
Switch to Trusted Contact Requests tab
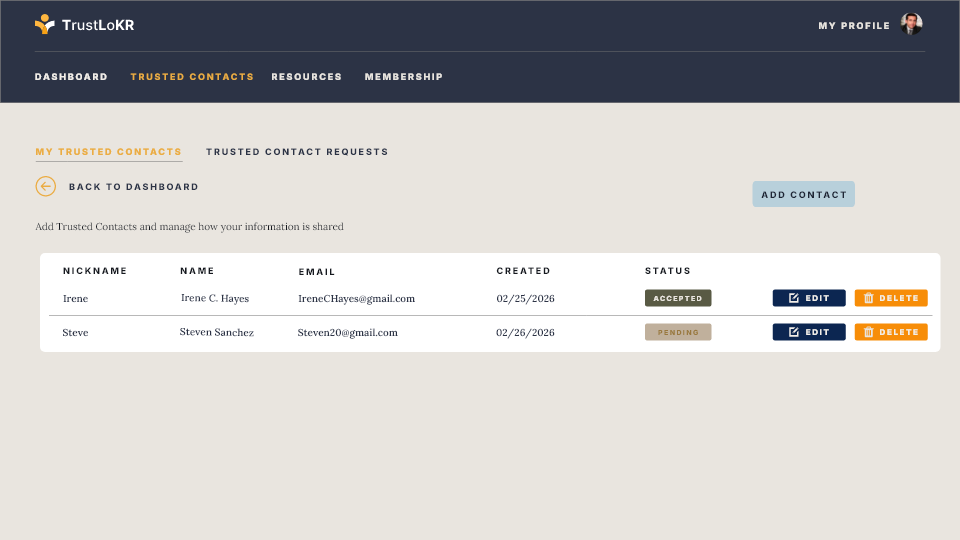pos(297,151)
